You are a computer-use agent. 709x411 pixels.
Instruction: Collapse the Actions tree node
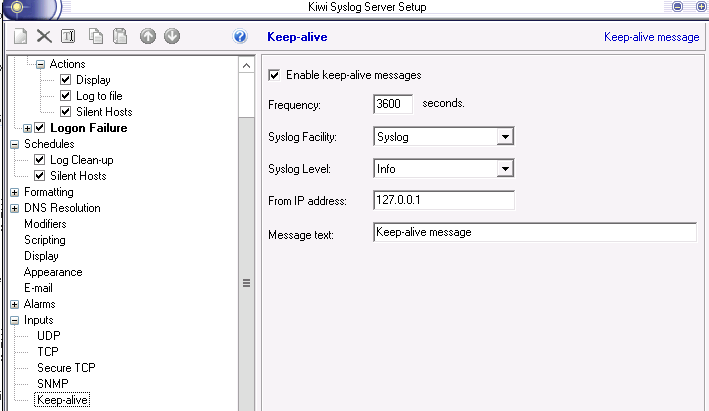point(40,64)
